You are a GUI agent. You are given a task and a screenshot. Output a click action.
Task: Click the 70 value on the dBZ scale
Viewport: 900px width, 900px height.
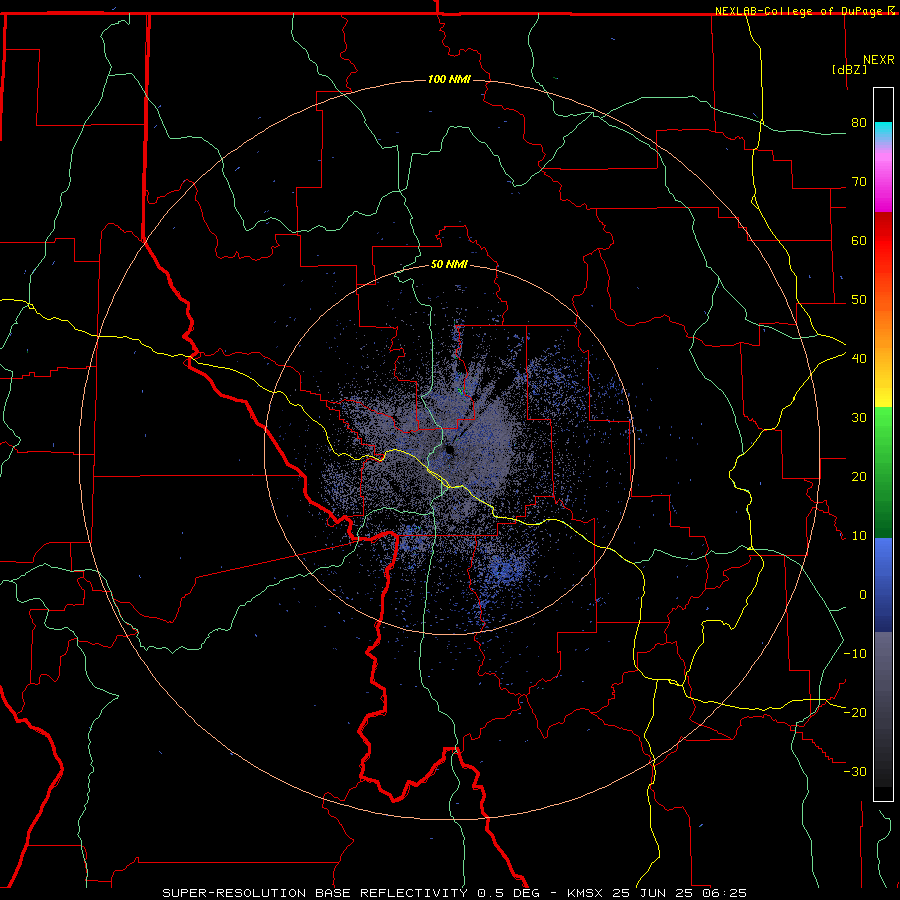pyautogui.click(x=859, y=182)
